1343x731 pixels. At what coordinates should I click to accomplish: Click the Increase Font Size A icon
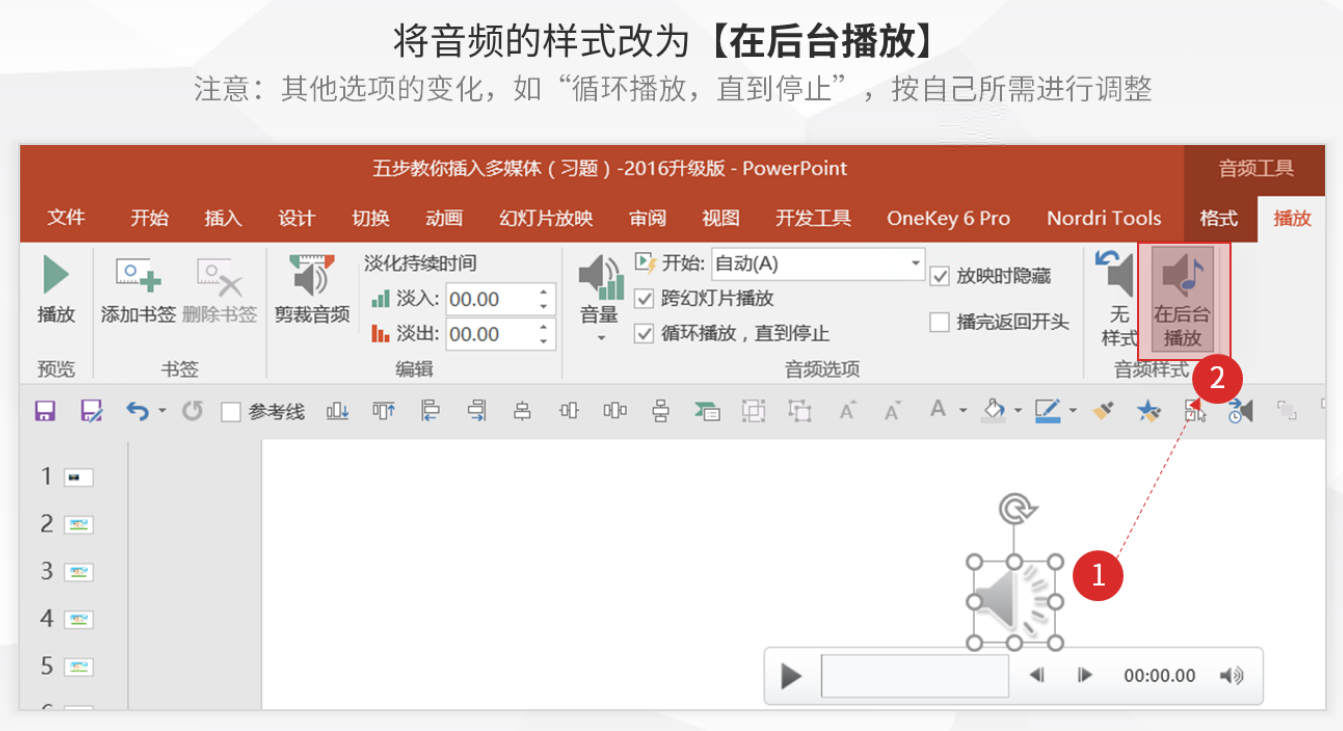[x=847, y=410]
